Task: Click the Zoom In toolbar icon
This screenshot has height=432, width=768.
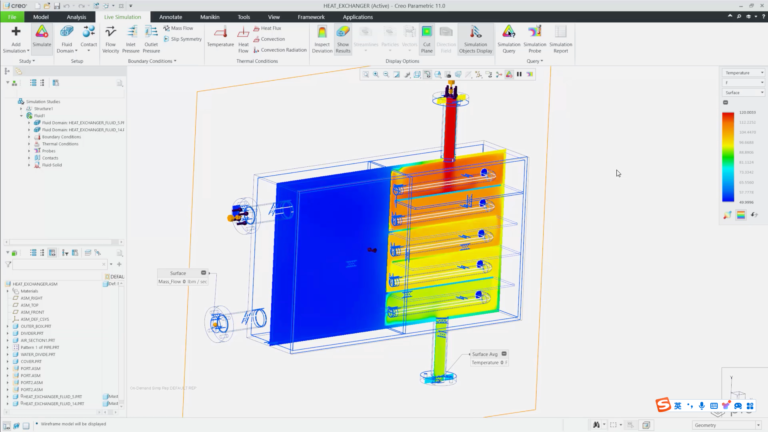Action: click(376, 74)
